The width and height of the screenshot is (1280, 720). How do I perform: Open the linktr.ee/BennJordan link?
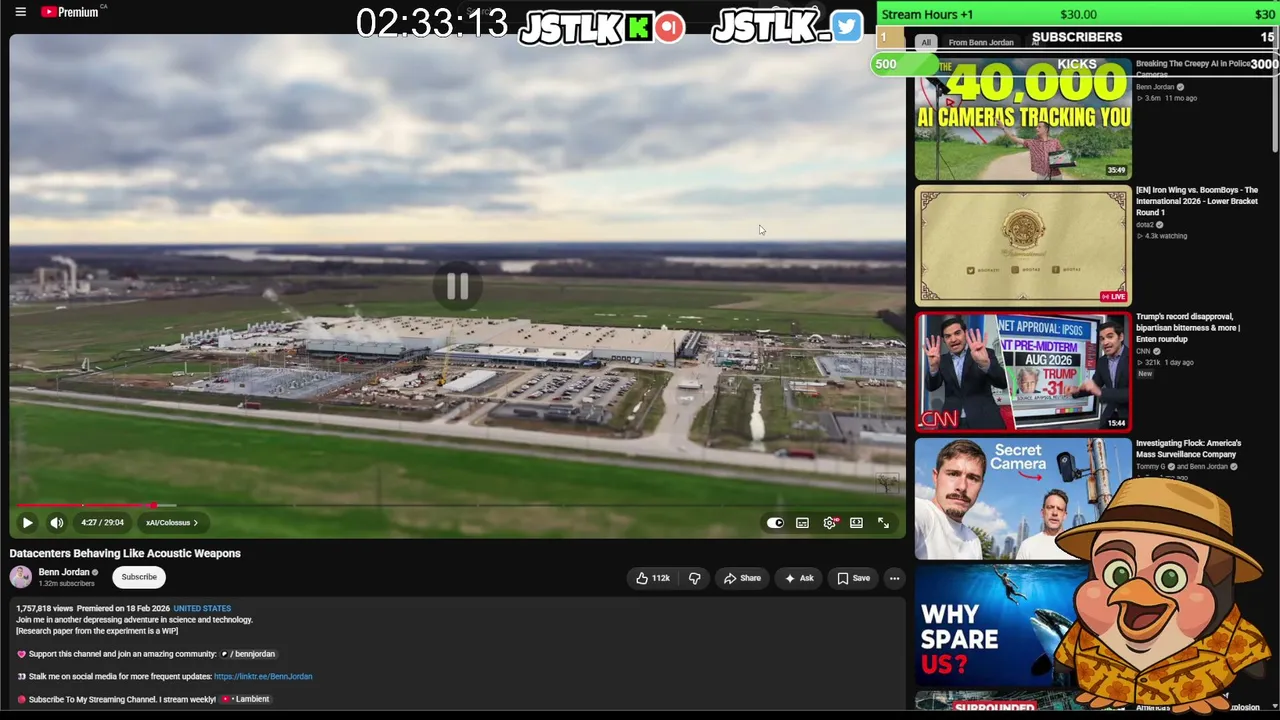263,676
